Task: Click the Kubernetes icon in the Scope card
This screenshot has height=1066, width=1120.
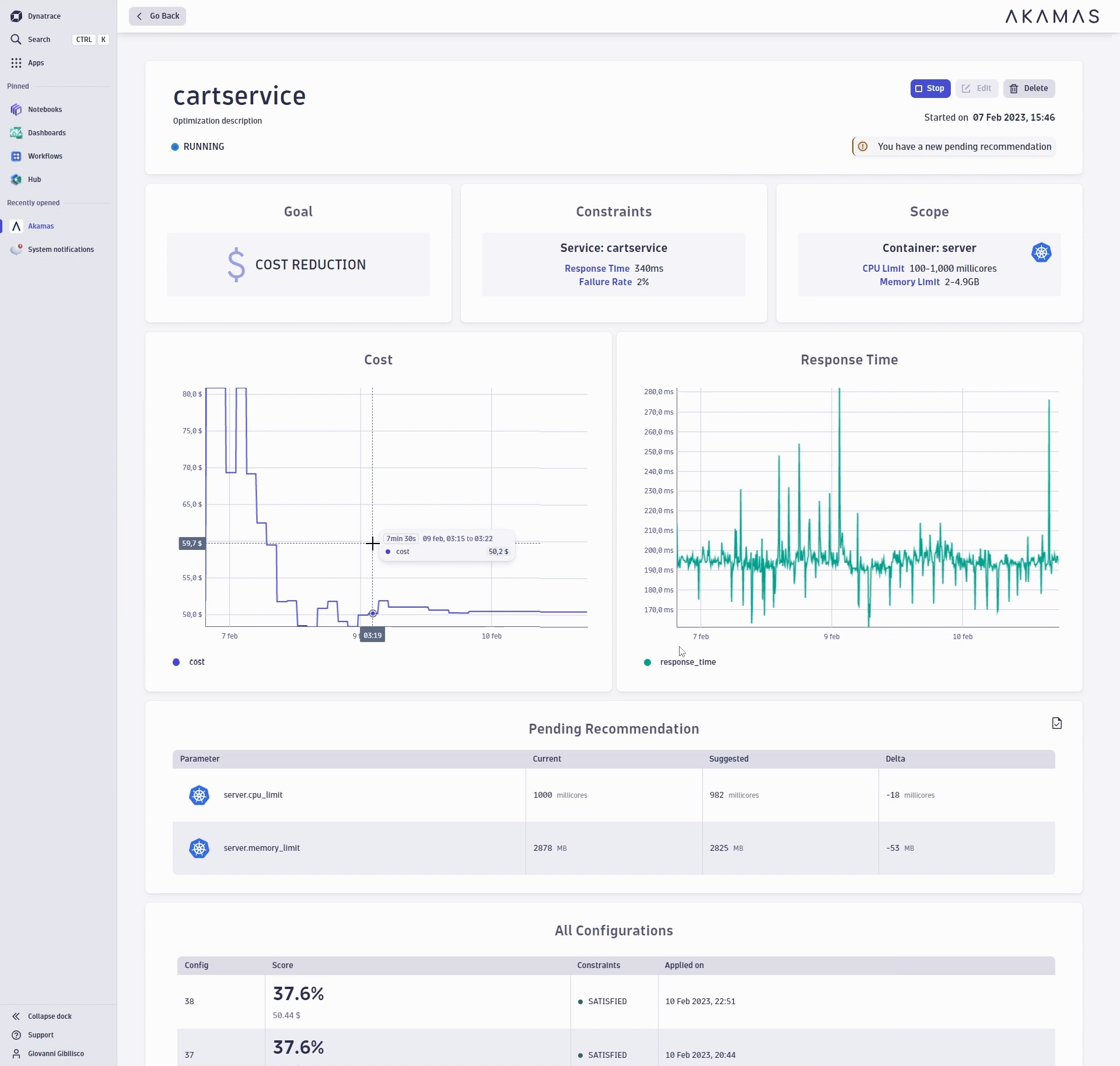Action: pyautogui.click(x=1041, y=253)
